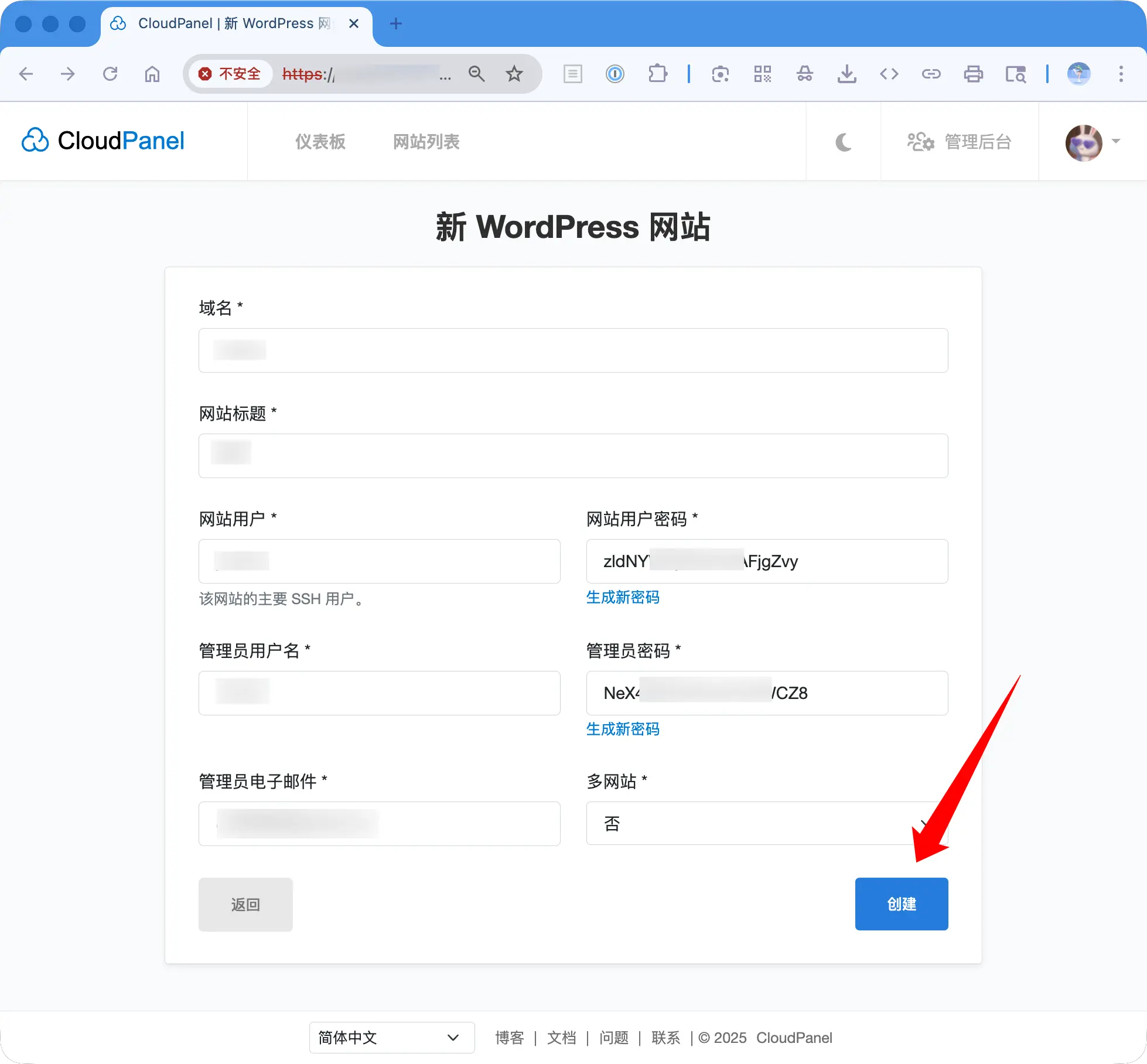Open the copy link icon
This screenshot has width=1147, height=1064.
931,74
